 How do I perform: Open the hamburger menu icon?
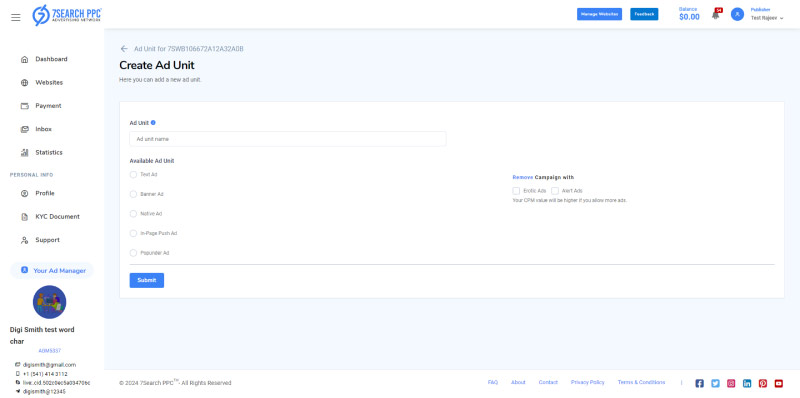point(16,17)
